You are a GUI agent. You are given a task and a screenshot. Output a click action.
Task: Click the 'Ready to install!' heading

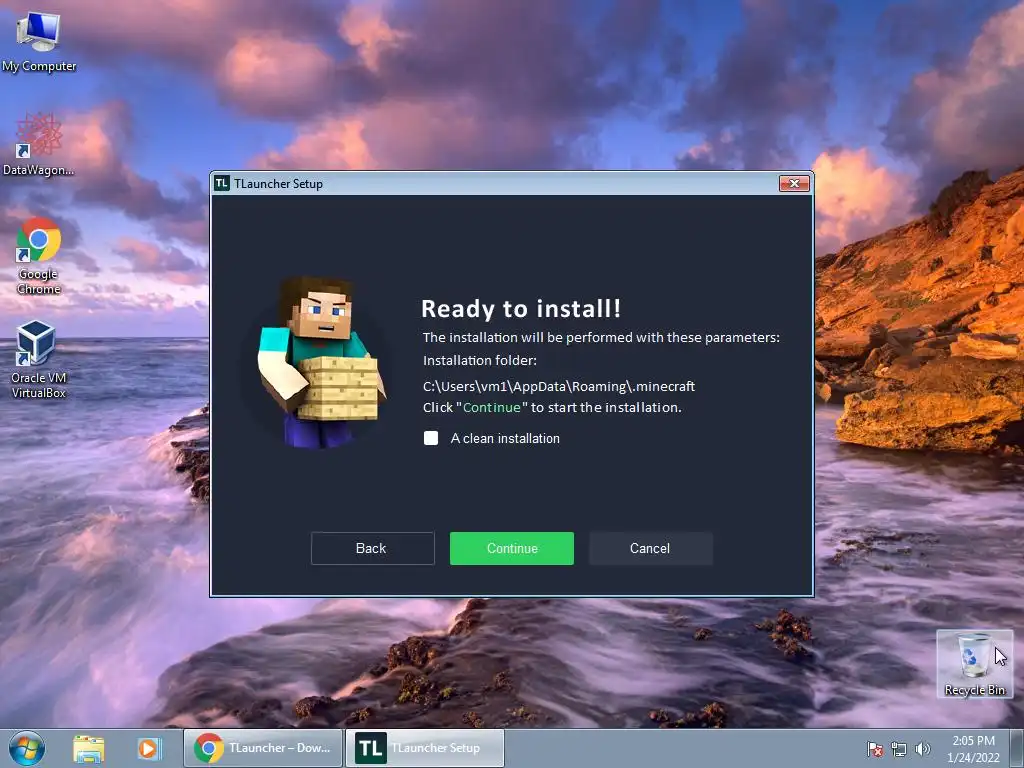click(521, 308)
